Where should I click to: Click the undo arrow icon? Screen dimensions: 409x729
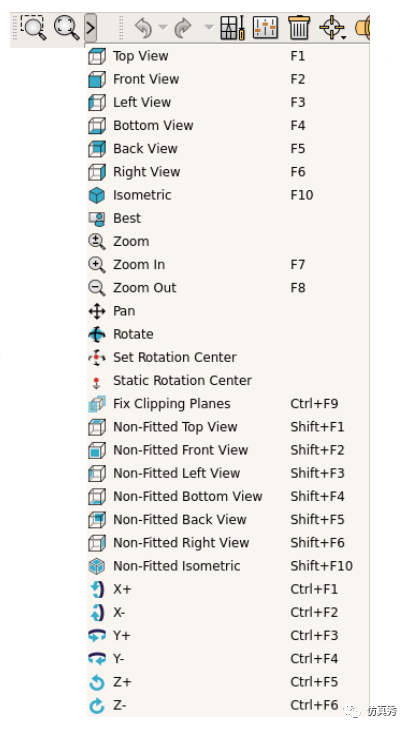(144, 28)
